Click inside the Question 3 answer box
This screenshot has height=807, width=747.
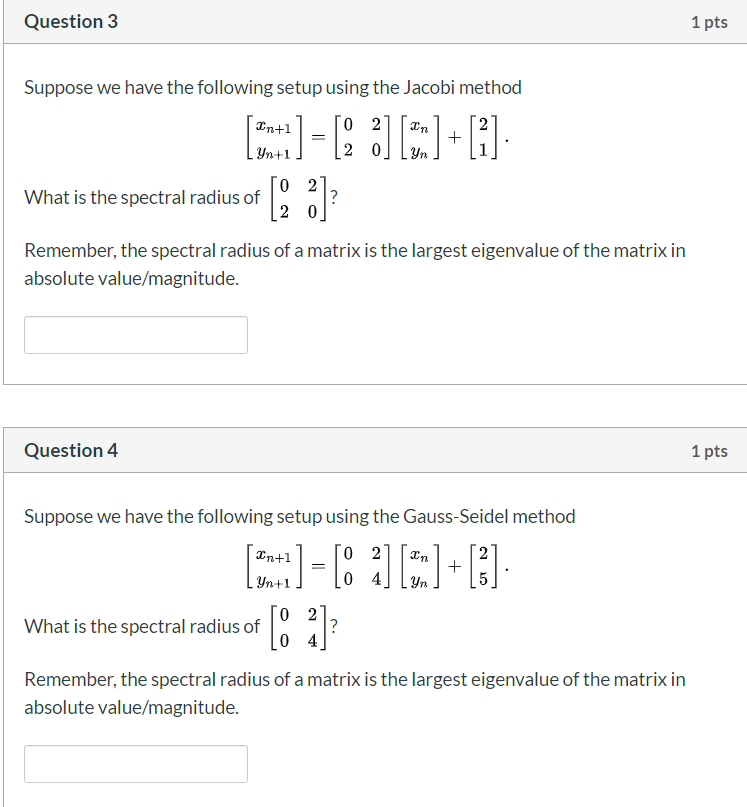pos(135,334)
